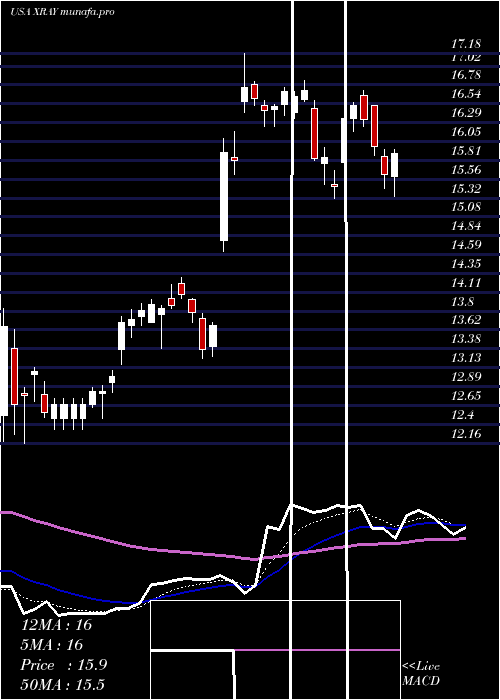Select the 17.18 price axis label
Viewport: 500px width, 700px height.
[x=466, y=44]
